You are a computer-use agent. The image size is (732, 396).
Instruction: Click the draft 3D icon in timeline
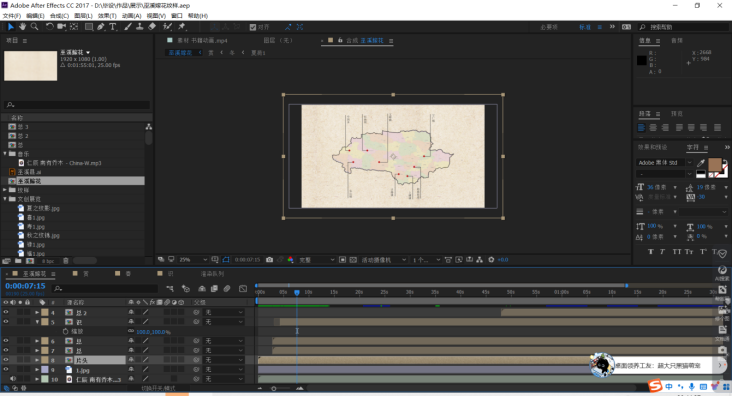pyautogui.click(x=186, y=289)
